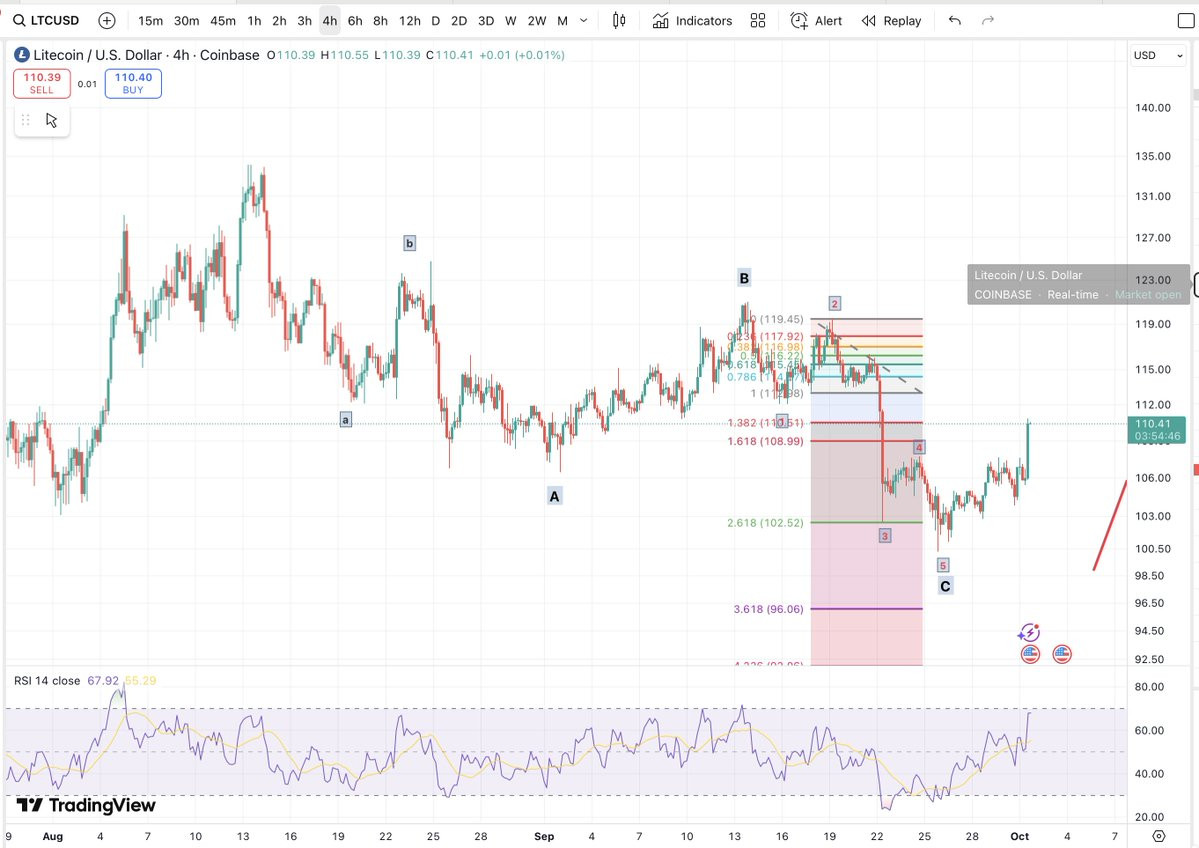This screenshot has width=1199, height=848.
Task: Grab the drawing toolbar drag handle
Action: [25, 120]
